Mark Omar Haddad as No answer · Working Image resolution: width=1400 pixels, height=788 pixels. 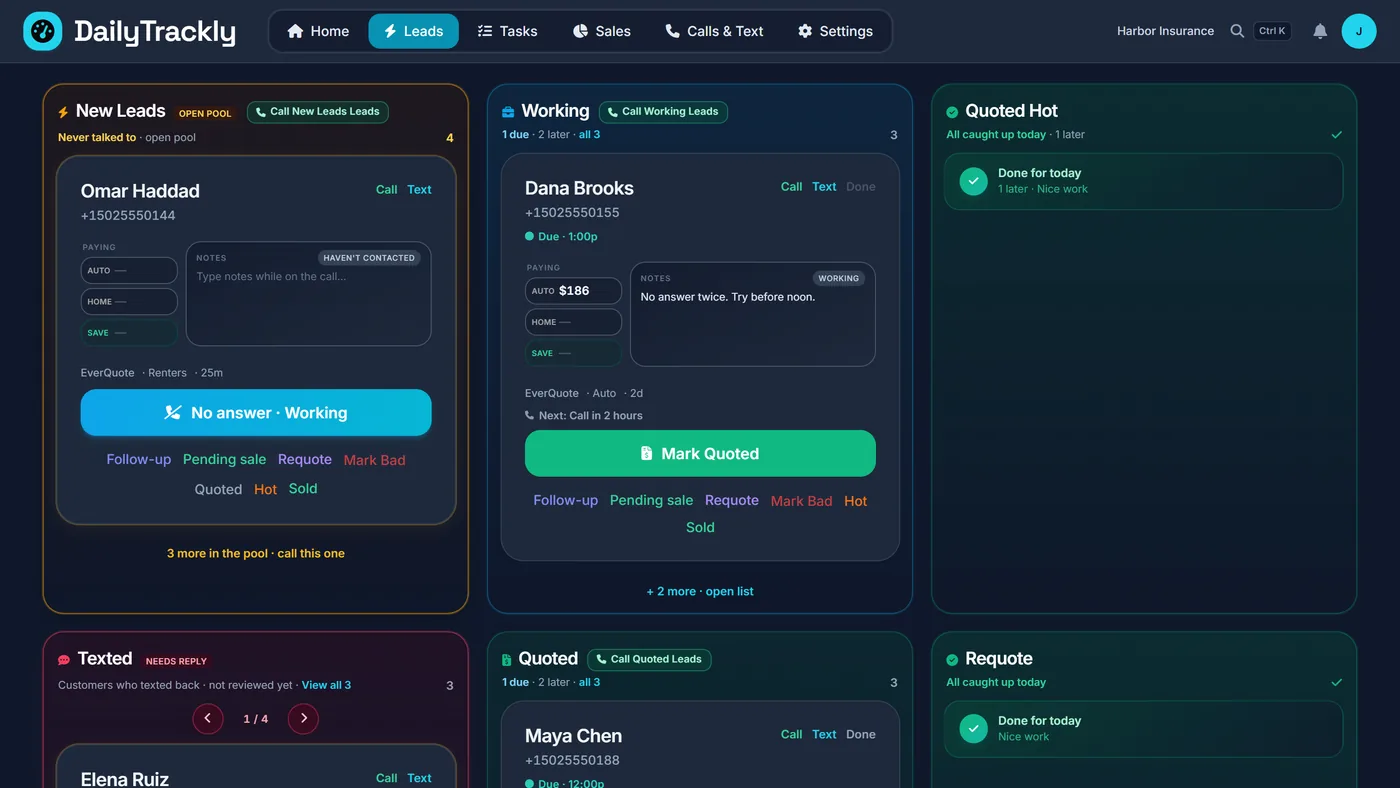pyautogui.click(x=256, y=413)
